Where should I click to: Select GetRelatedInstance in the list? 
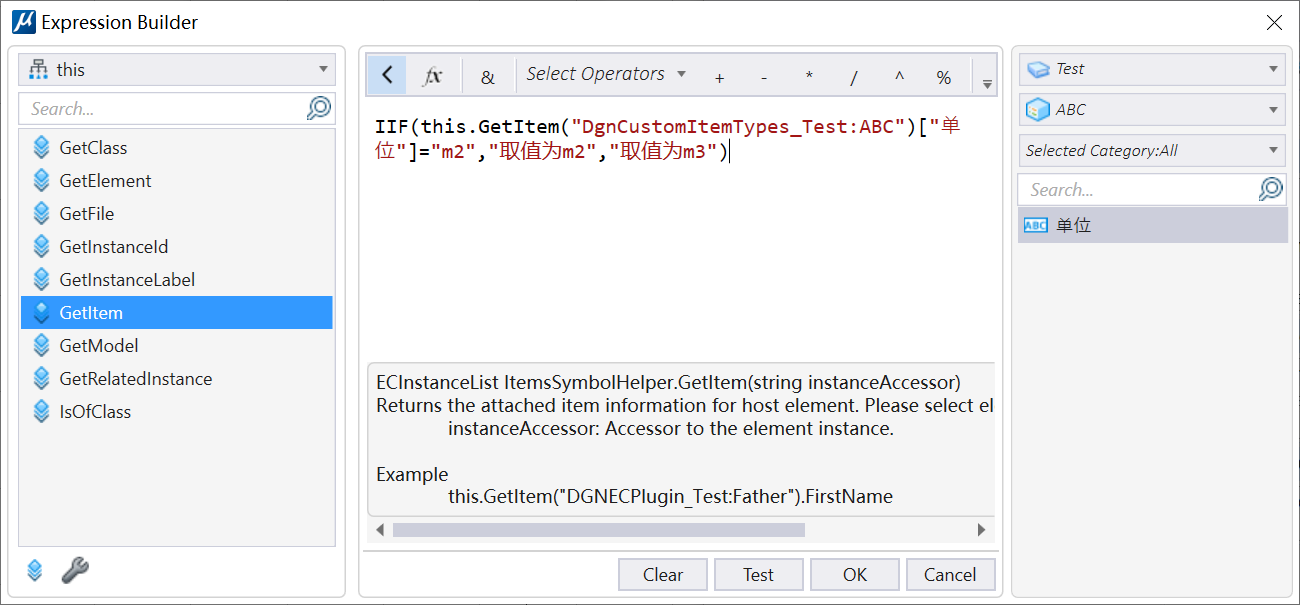tap(135, 379)
